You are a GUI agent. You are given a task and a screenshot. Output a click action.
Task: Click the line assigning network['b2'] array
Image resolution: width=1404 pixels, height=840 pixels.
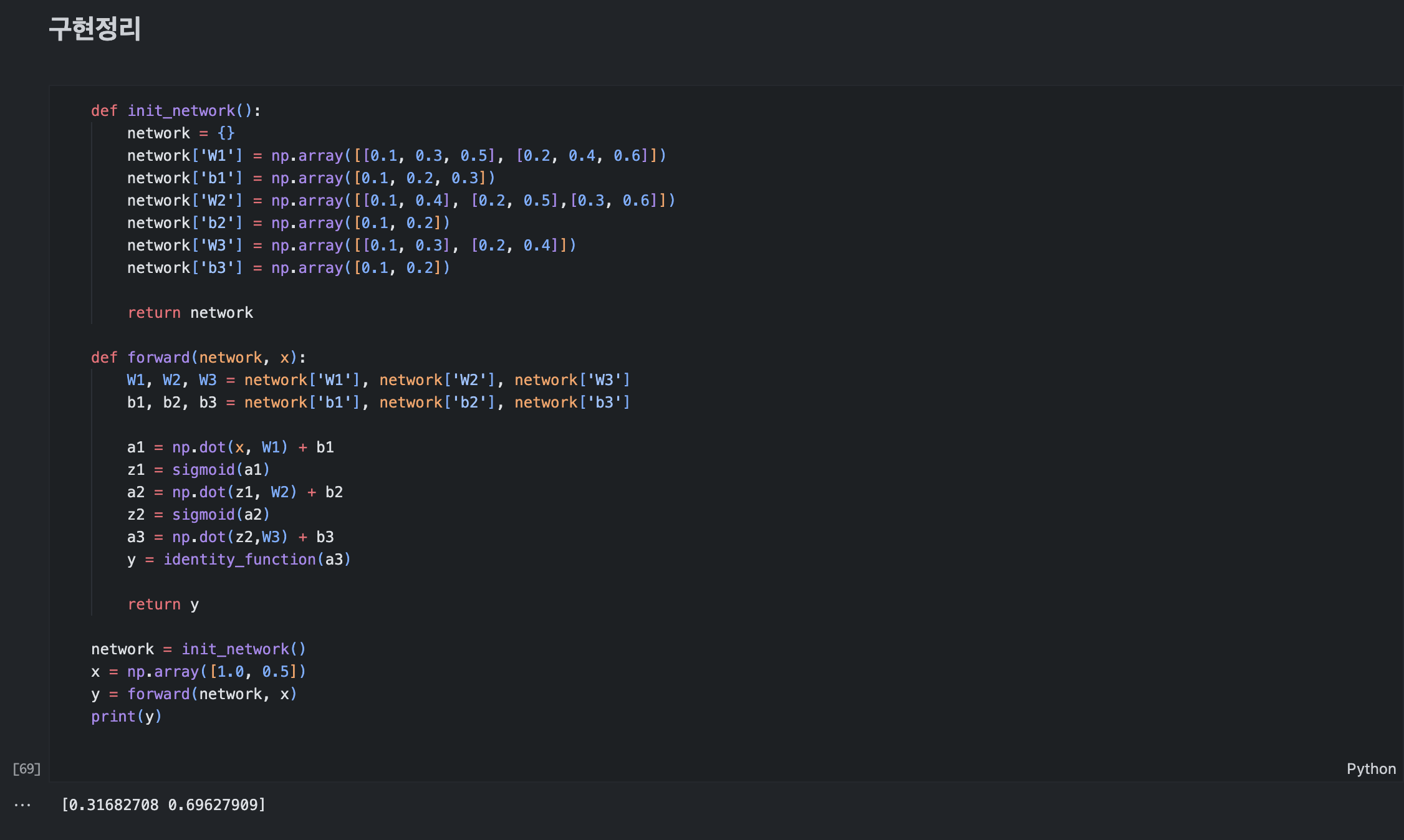coord(289,223)
